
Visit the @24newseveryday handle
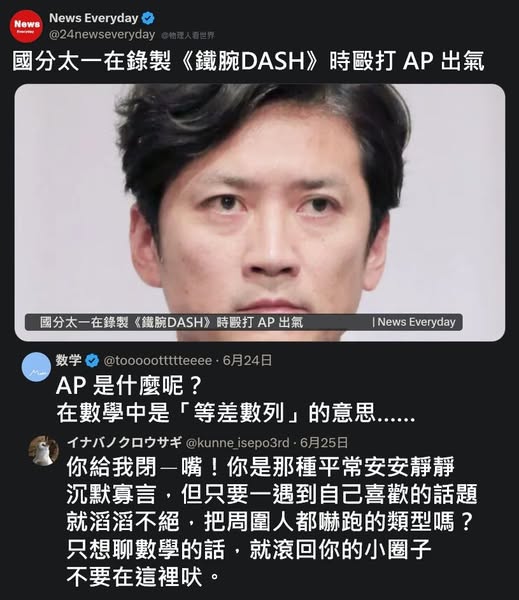102,35
